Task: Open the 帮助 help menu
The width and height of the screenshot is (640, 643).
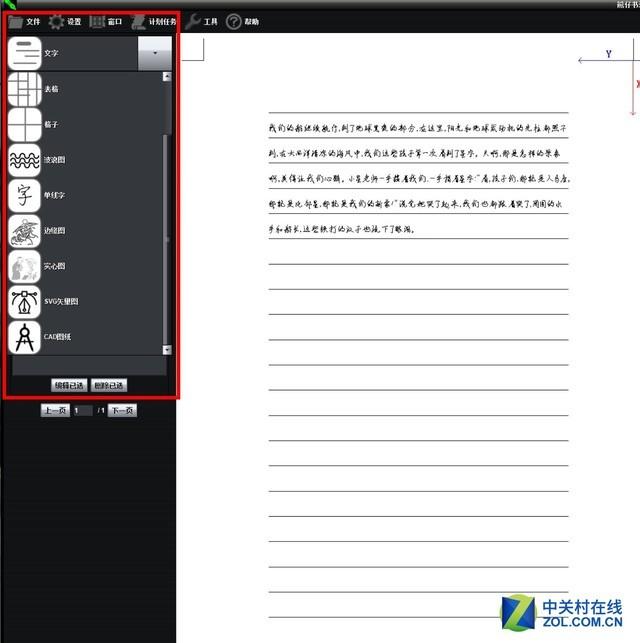Action: click(243, 21)
